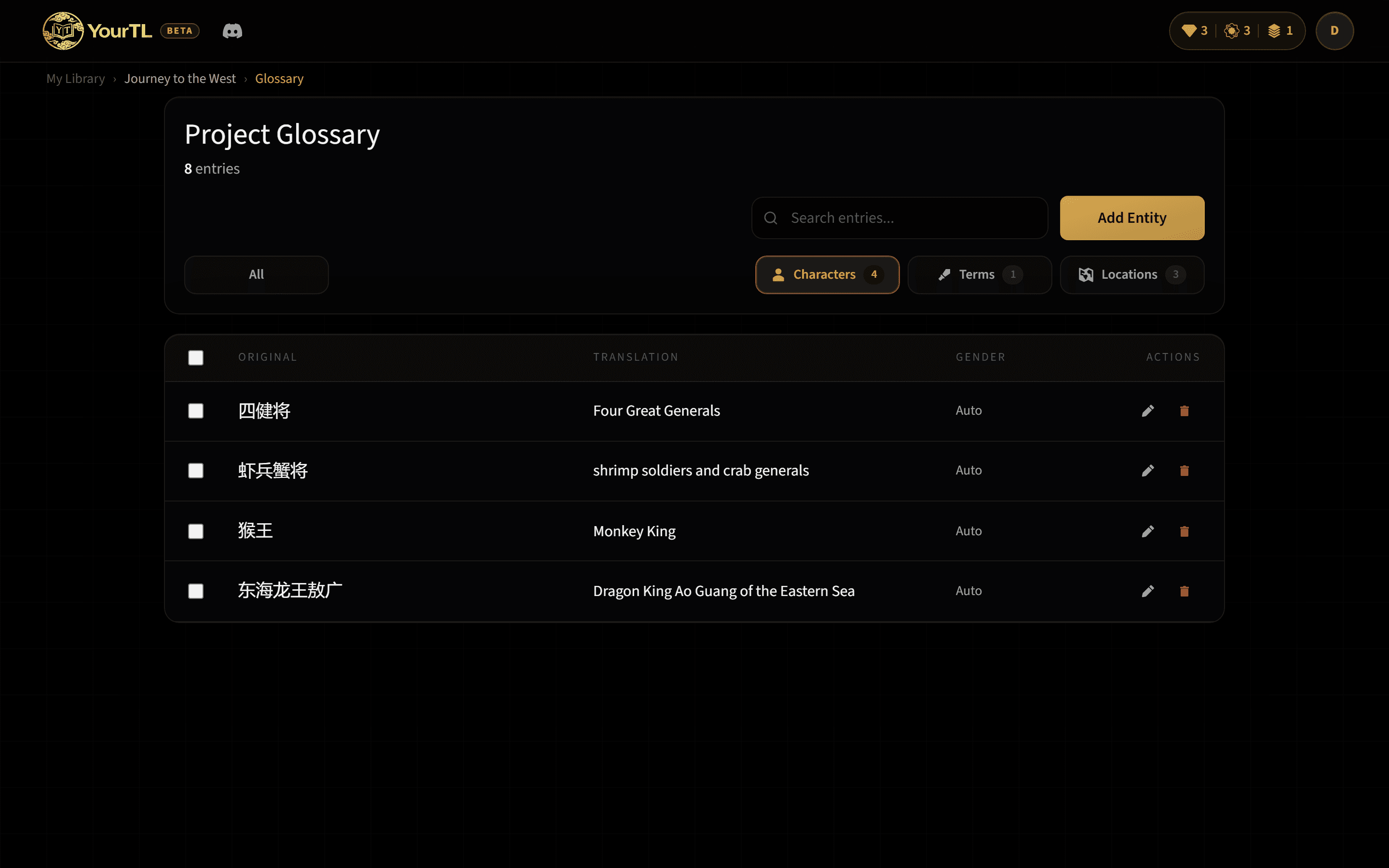Viewport: 1389px width, 868px height.
Task: Open the Discord icon link
Action: coord(232,31)
